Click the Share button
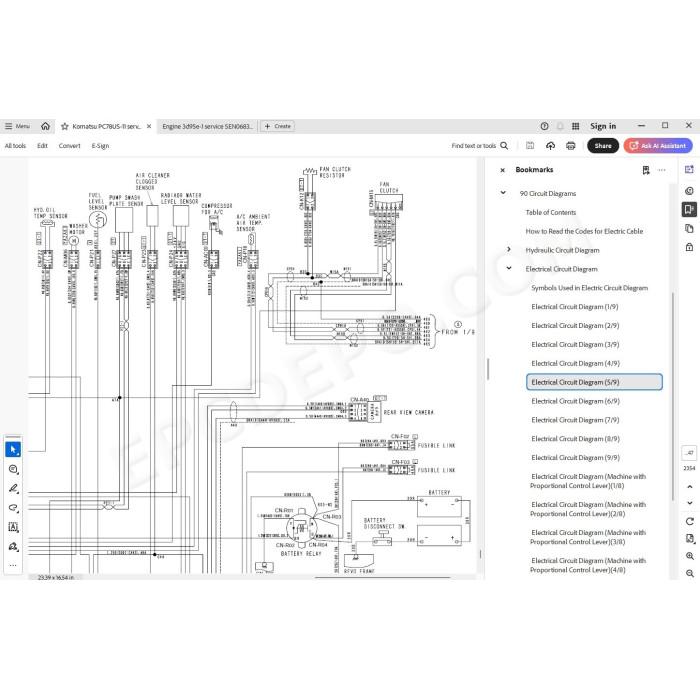The image size is (700, 700). click(x=603, y=146)
